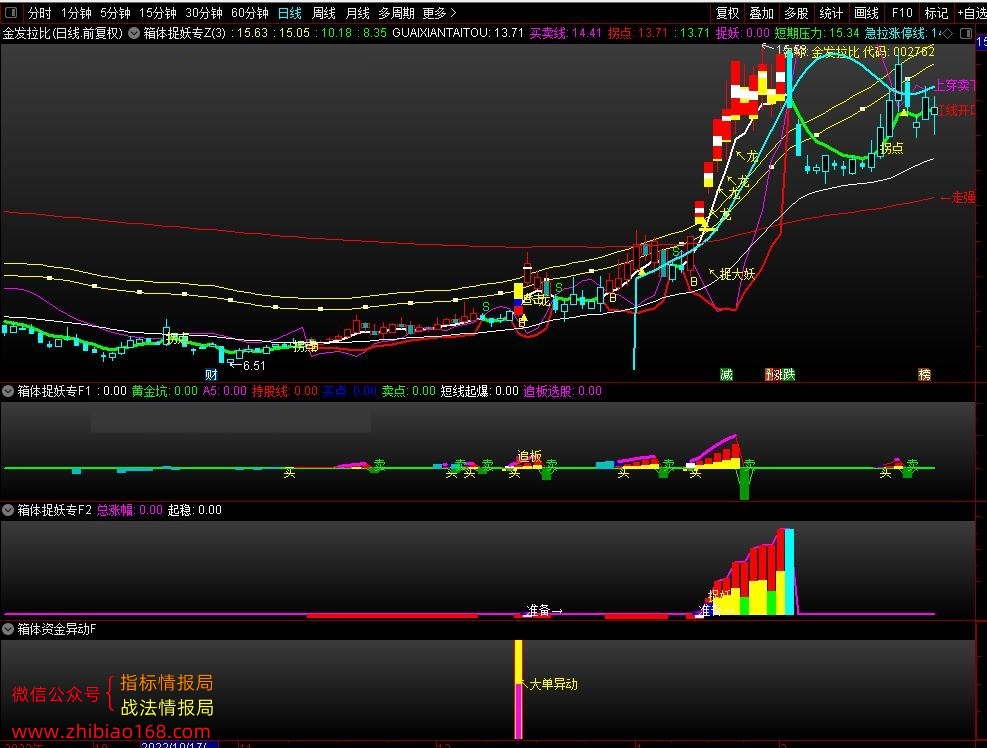The height and width of the screenshot is (748, 987).
Task: Click the yellow-magenta 大单异动 spike bar
Action: tap(519, 689)
